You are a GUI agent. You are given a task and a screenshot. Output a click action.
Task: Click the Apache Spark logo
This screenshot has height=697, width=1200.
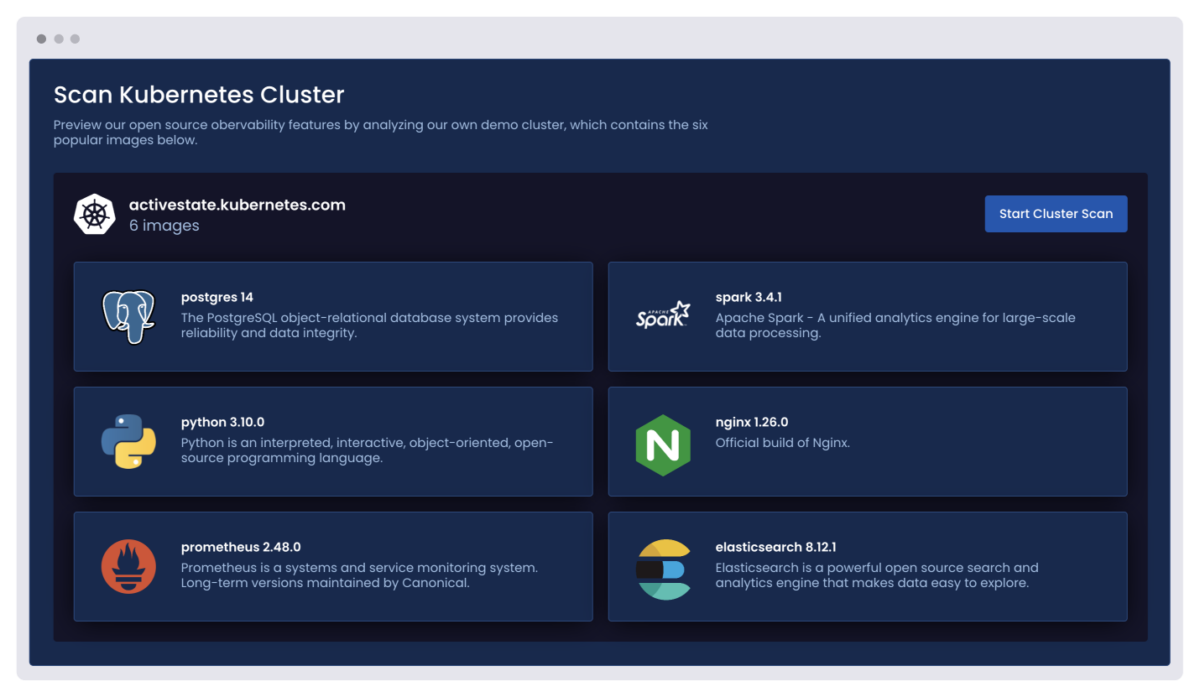click(x=663, y=315)
